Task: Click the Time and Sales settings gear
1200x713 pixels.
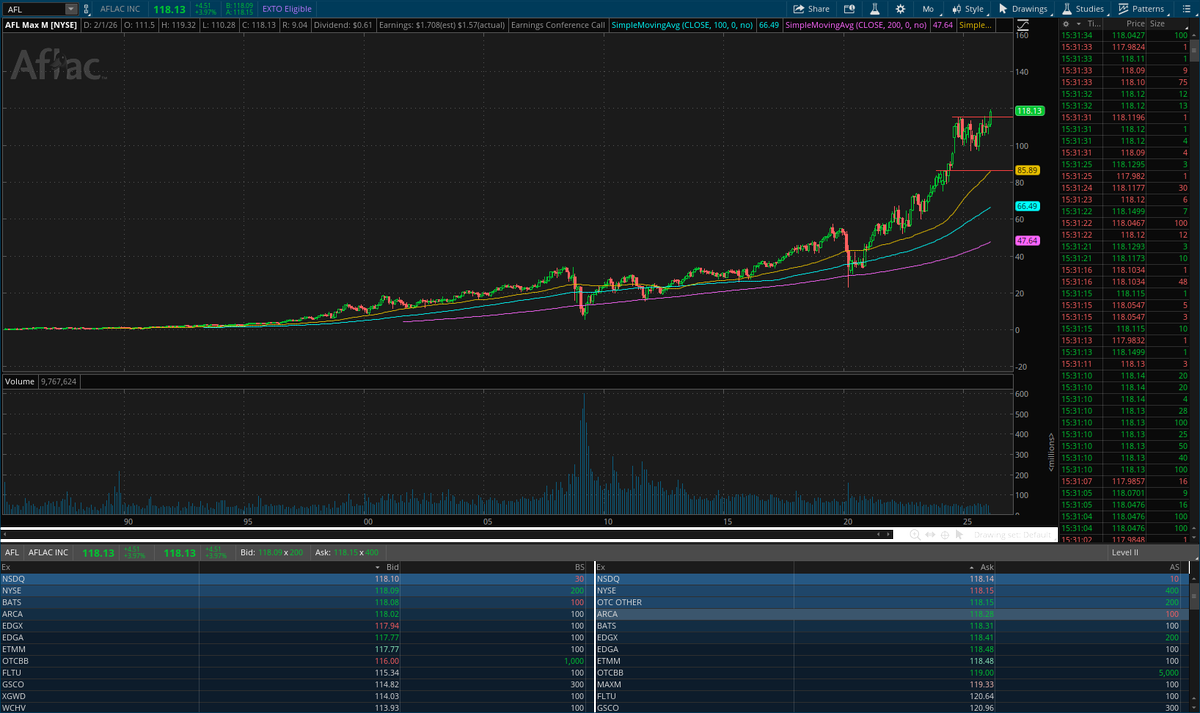Action: [x=1066, y=22]
